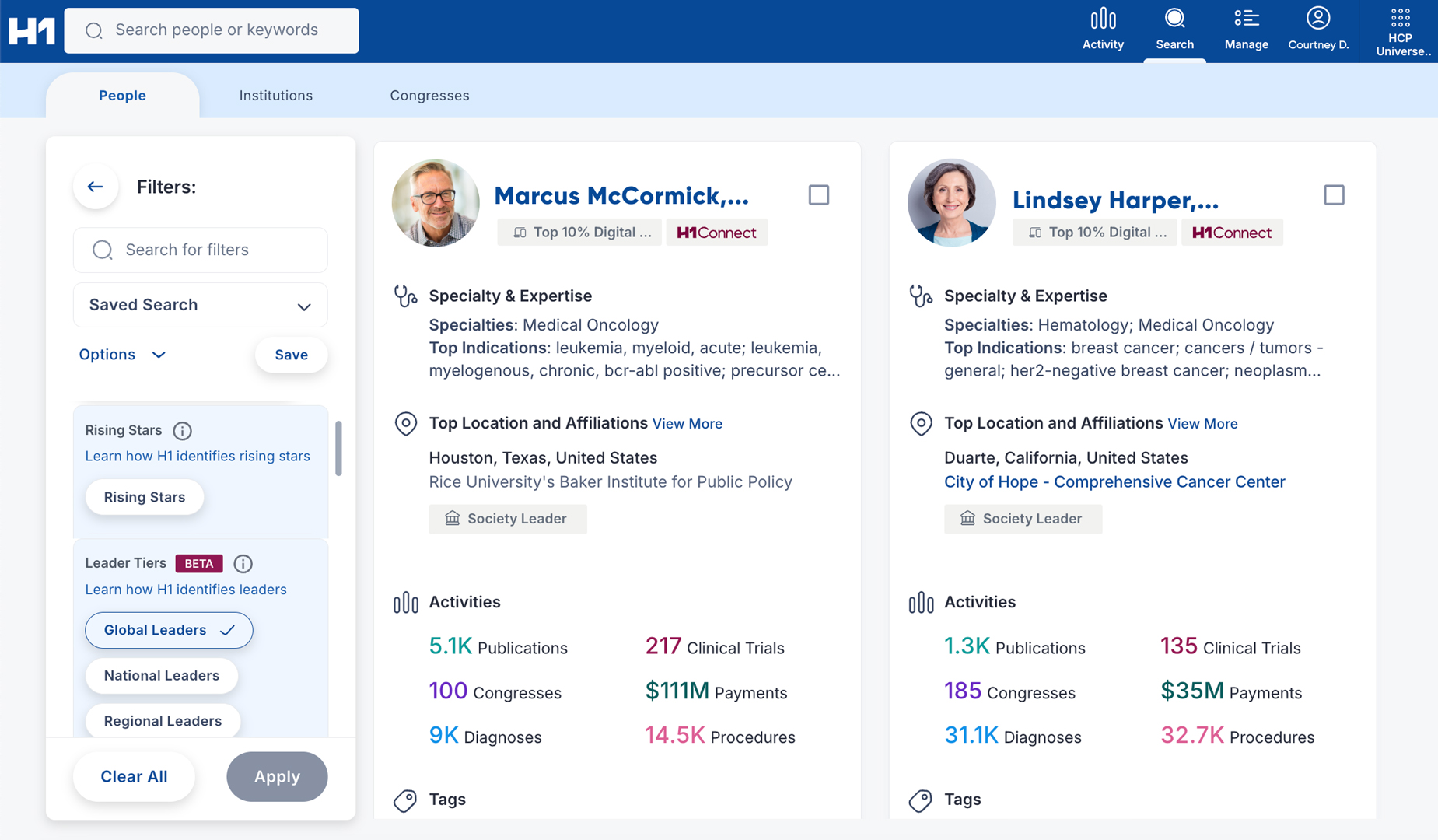Enable the National Leaders filter chip
This screenshot has width=1438, height=840.
[x=161, y=675]
